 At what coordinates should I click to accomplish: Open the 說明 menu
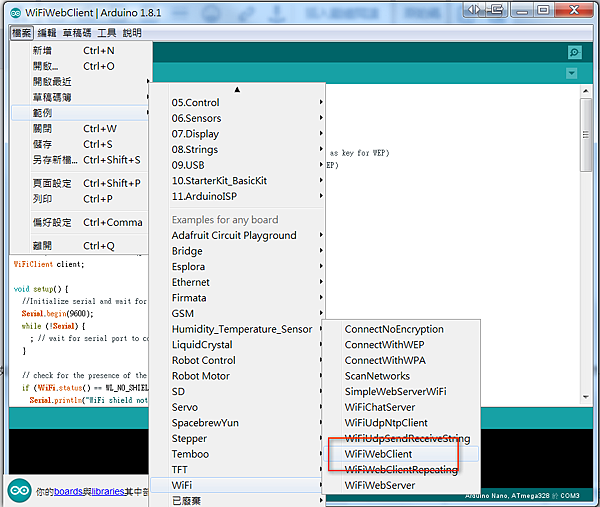click(132, 33)
